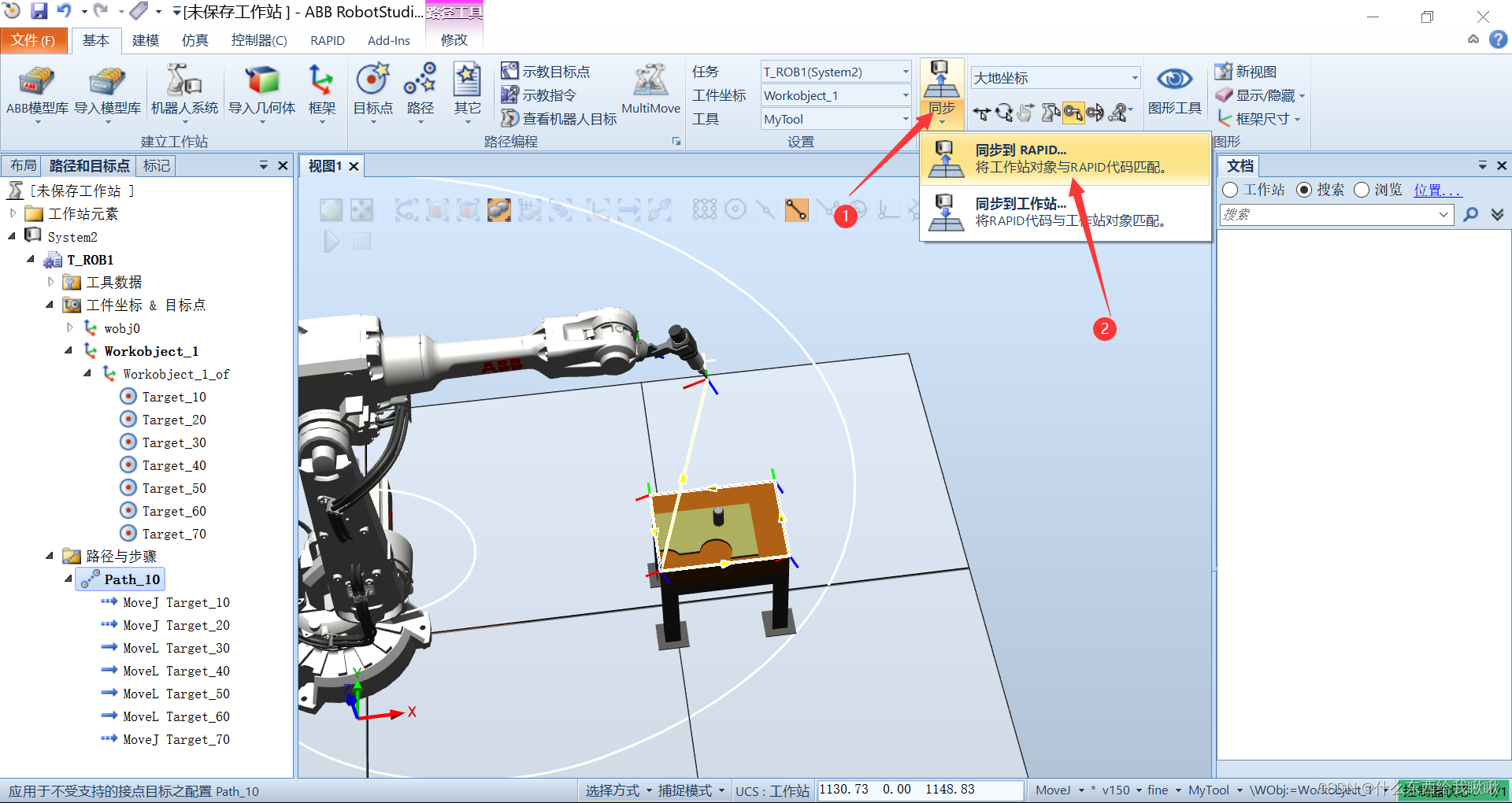Click the 位置... link
Image resolution: width=1512 pixels, height=803 pixels.
coord(1437,190)
